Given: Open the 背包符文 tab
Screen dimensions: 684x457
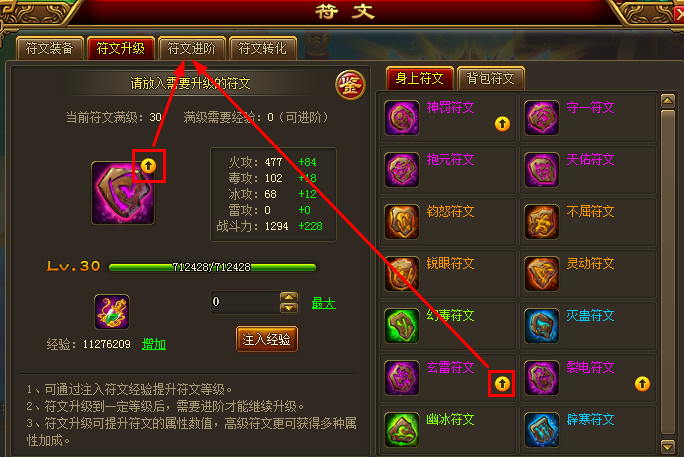Looking at the screenshot, I should click(490, 78).
